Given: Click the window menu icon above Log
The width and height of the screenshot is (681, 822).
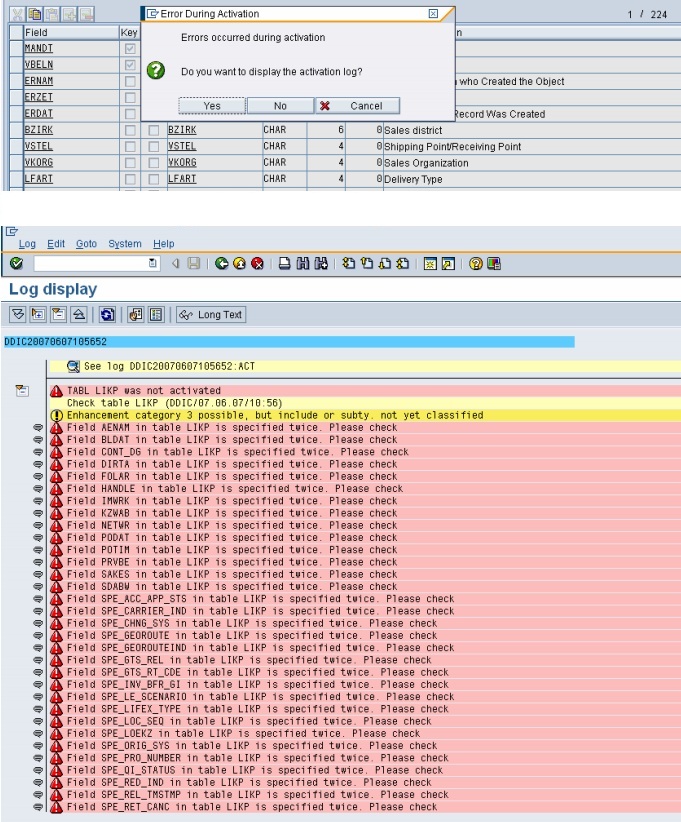Looking at the screenshot, I should point(12,231).
